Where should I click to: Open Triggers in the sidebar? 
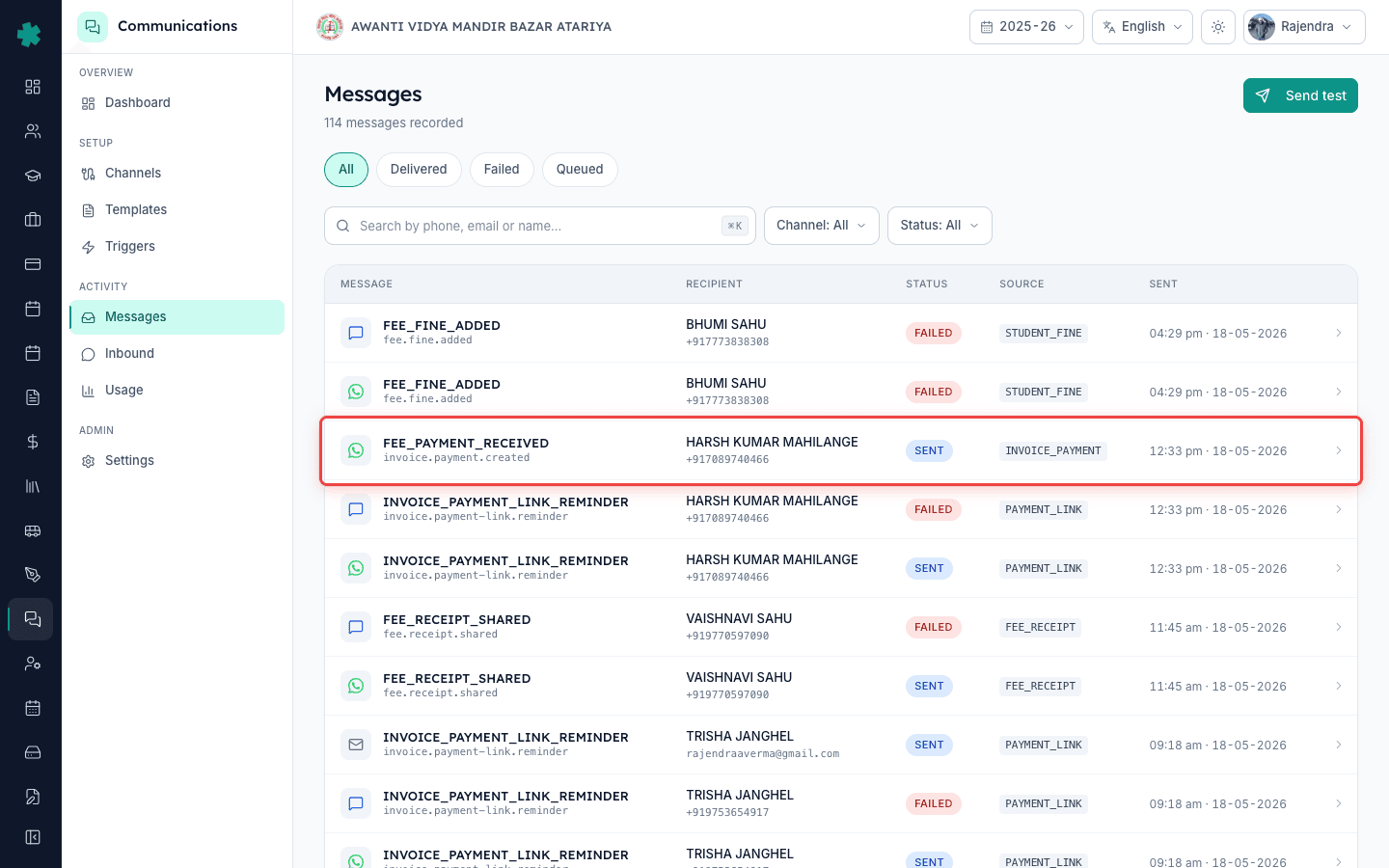(177, 247)
